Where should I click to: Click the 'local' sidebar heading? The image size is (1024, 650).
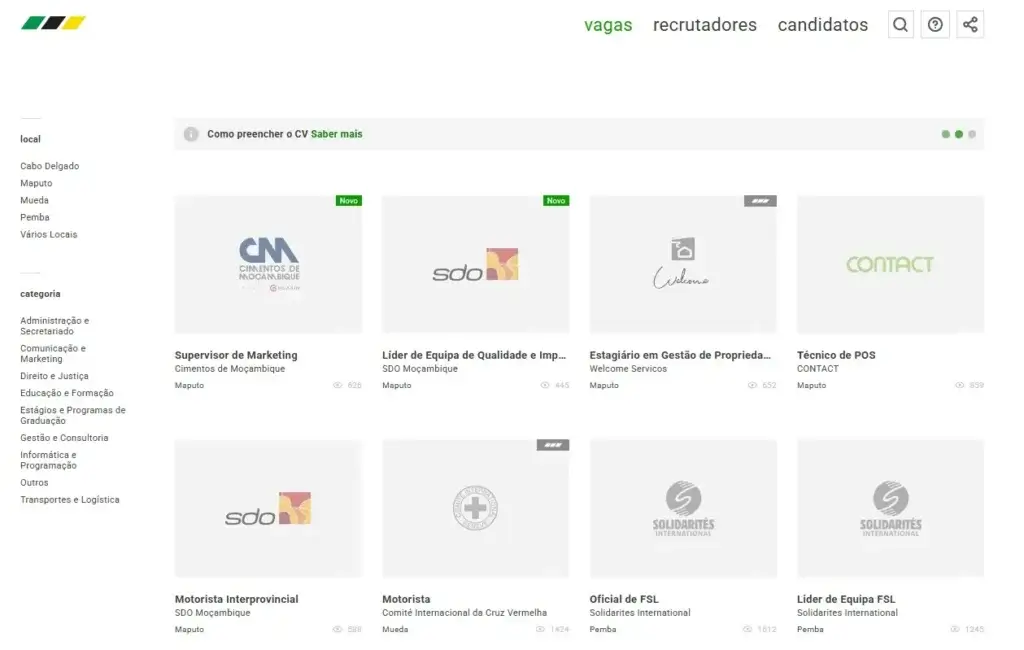pos(30,139)
